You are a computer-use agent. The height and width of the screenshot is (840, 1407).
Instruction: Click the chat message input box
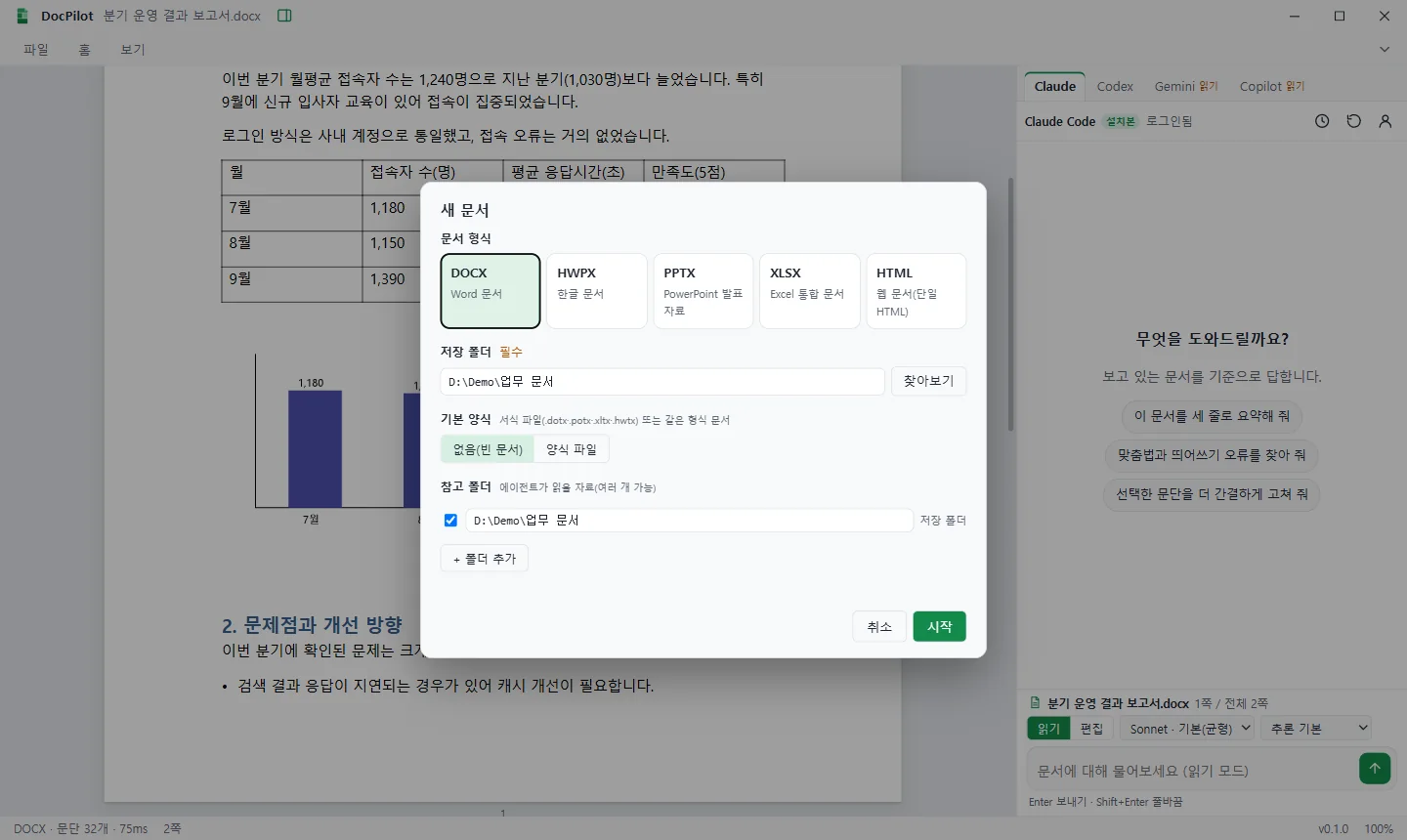1192,771
